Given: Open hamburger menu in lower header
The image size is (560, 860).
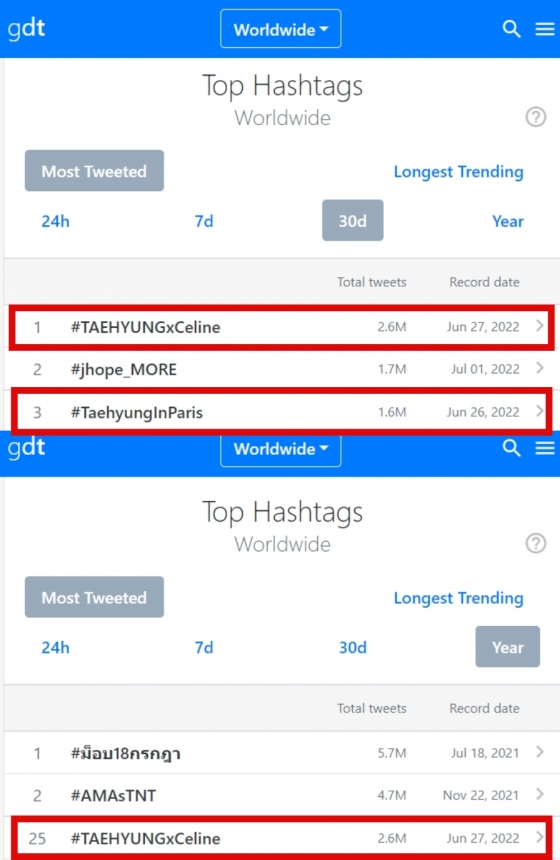Looking at the screenshot, I should point(545,448).
